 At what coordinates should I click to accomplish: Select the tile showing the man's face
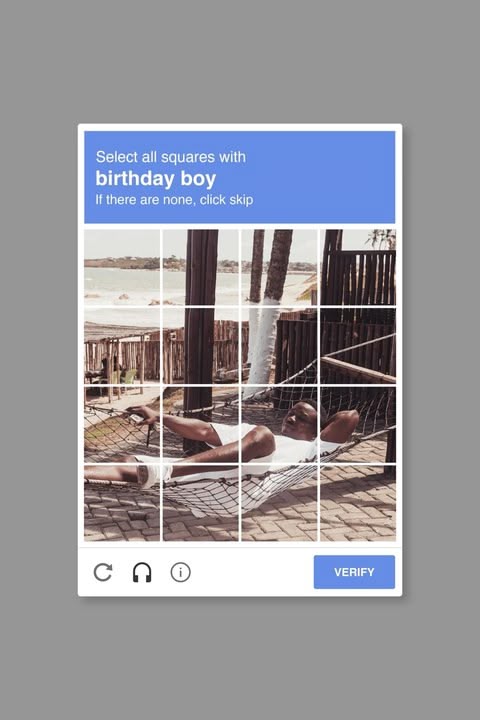click(x=279, y=425)
